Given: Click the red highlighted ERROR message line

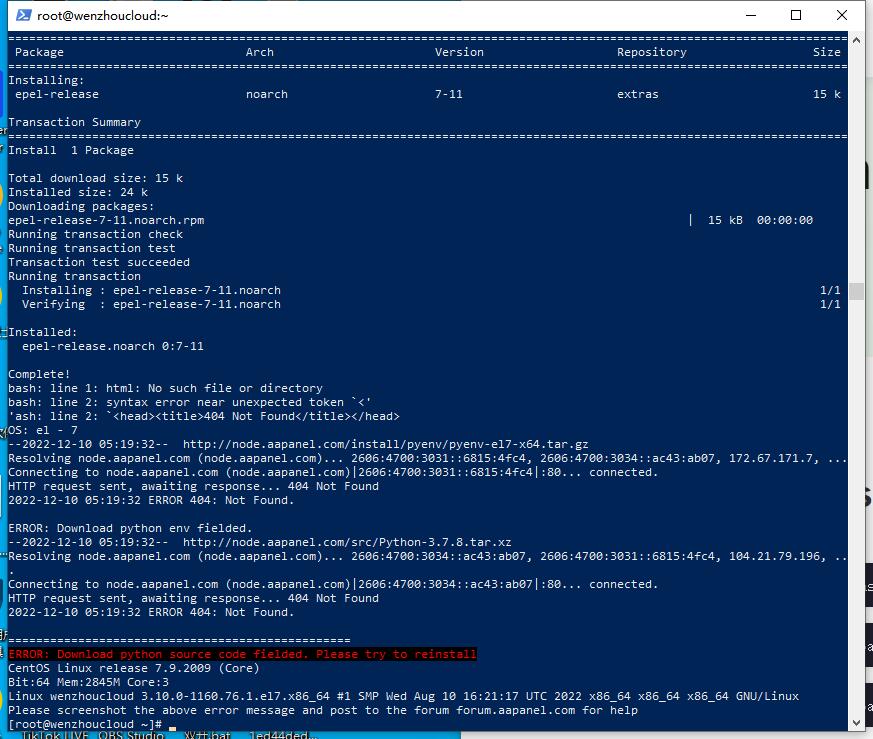Looking at the screenshot, I should [242, 654].
